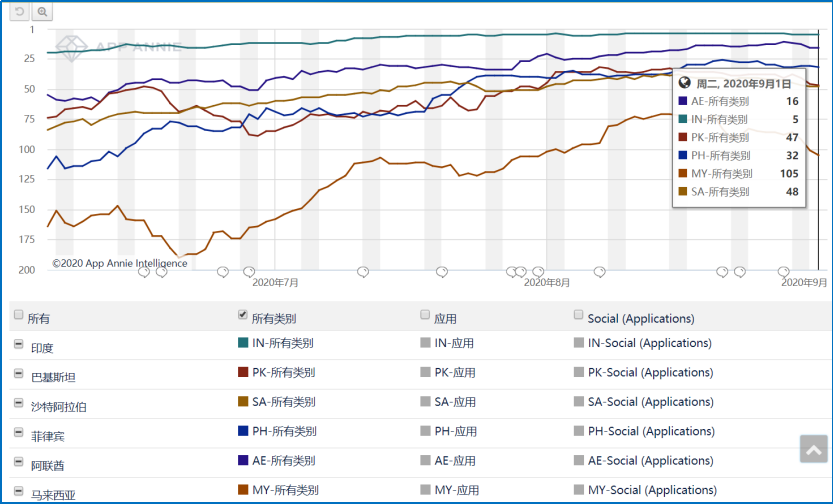Collapse the 巴基斯坦 row
833x504 pixels.
tap(19, 374)
